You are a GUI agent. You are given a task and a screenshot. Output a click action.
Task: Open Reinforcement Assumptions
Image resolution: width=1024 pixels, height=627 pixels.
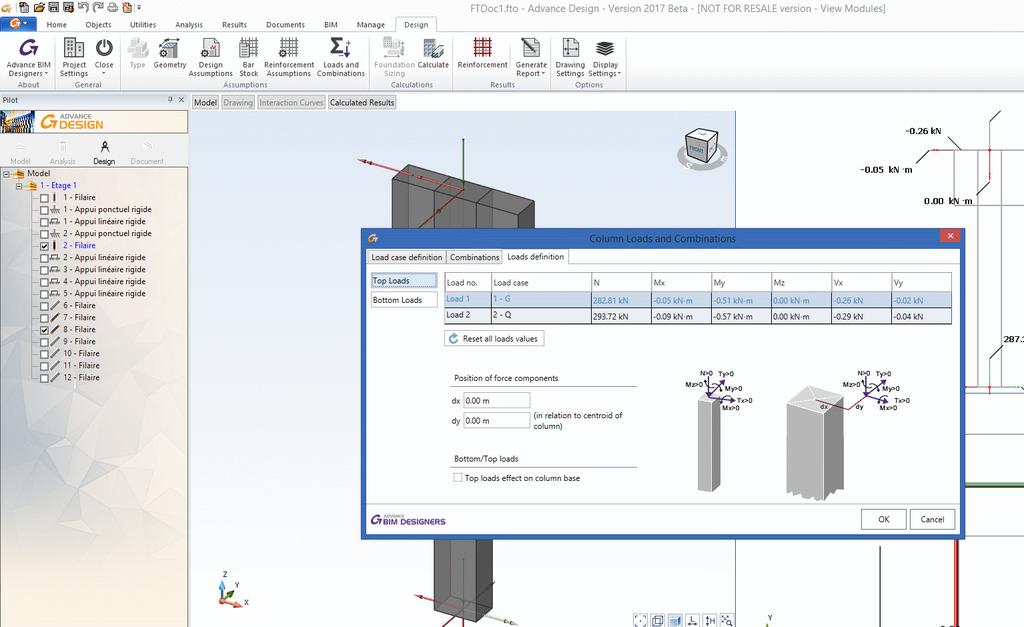pos(289,57)
